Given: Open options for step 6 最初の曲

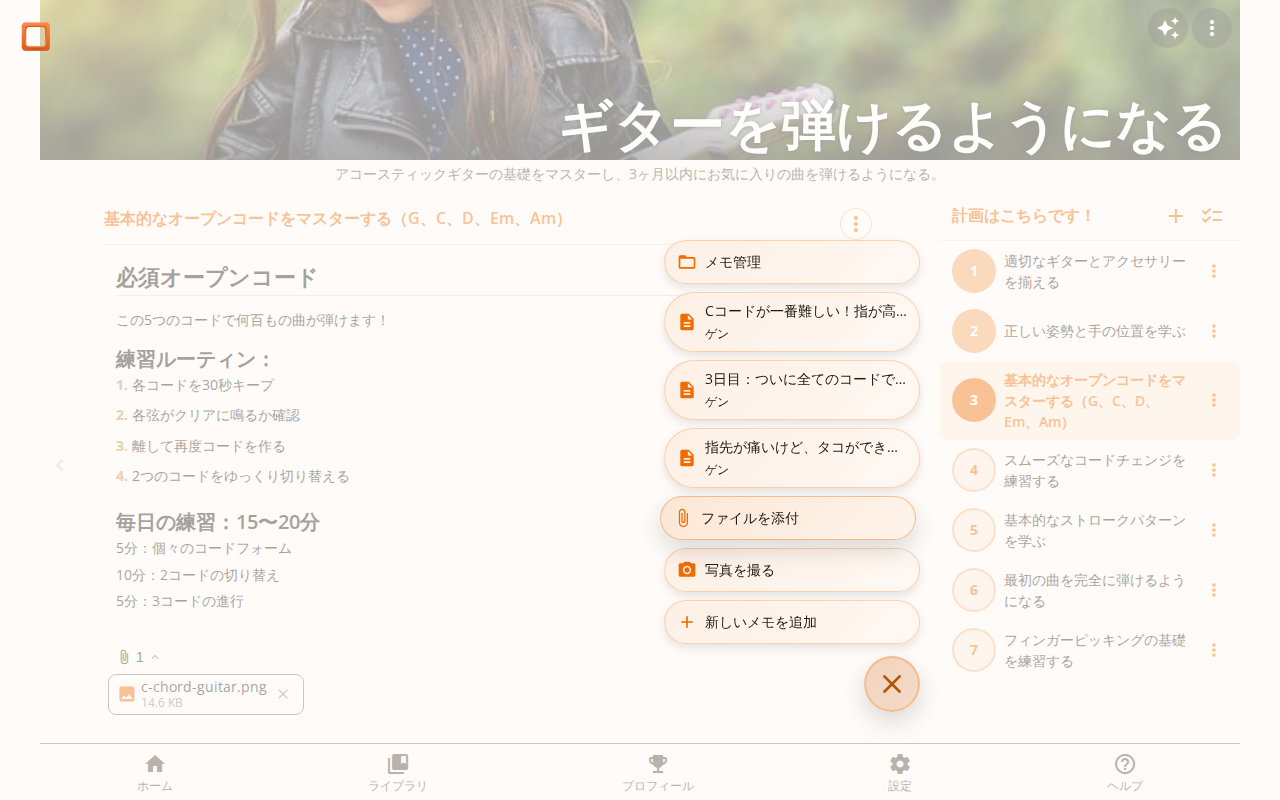Looking at the screenshot, I should tap(1214, 590).
